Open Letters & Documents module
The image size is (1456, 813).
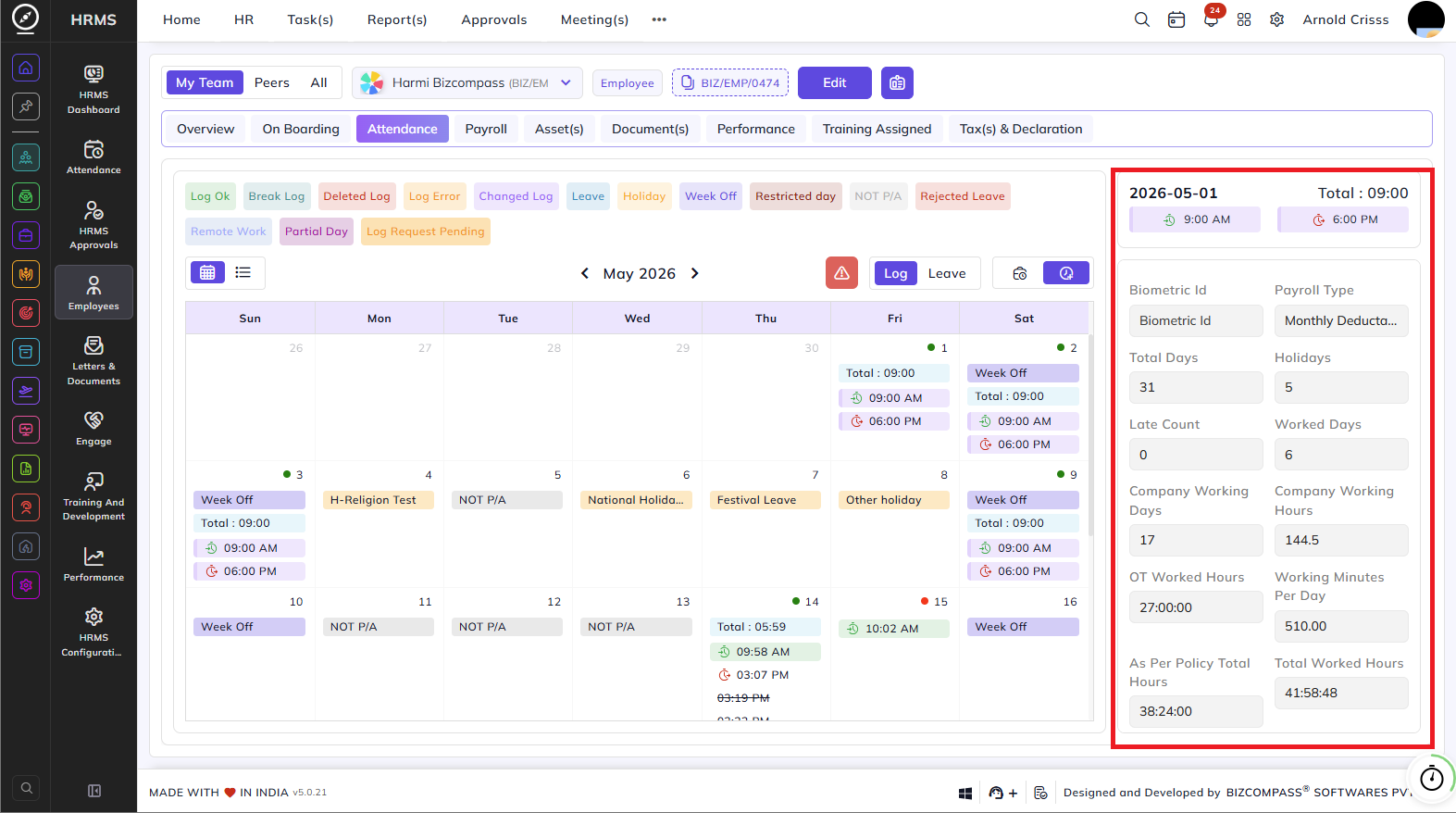93,360
